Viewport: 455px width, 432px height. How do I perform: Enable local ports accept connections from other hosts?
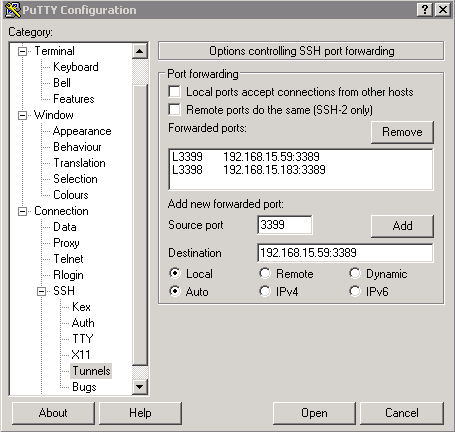tap(175, 92)
